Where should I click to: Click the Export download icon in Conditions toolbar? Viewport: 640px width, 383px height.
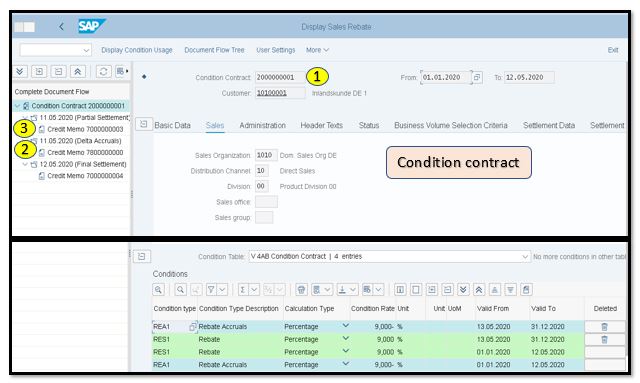(342, 289)
